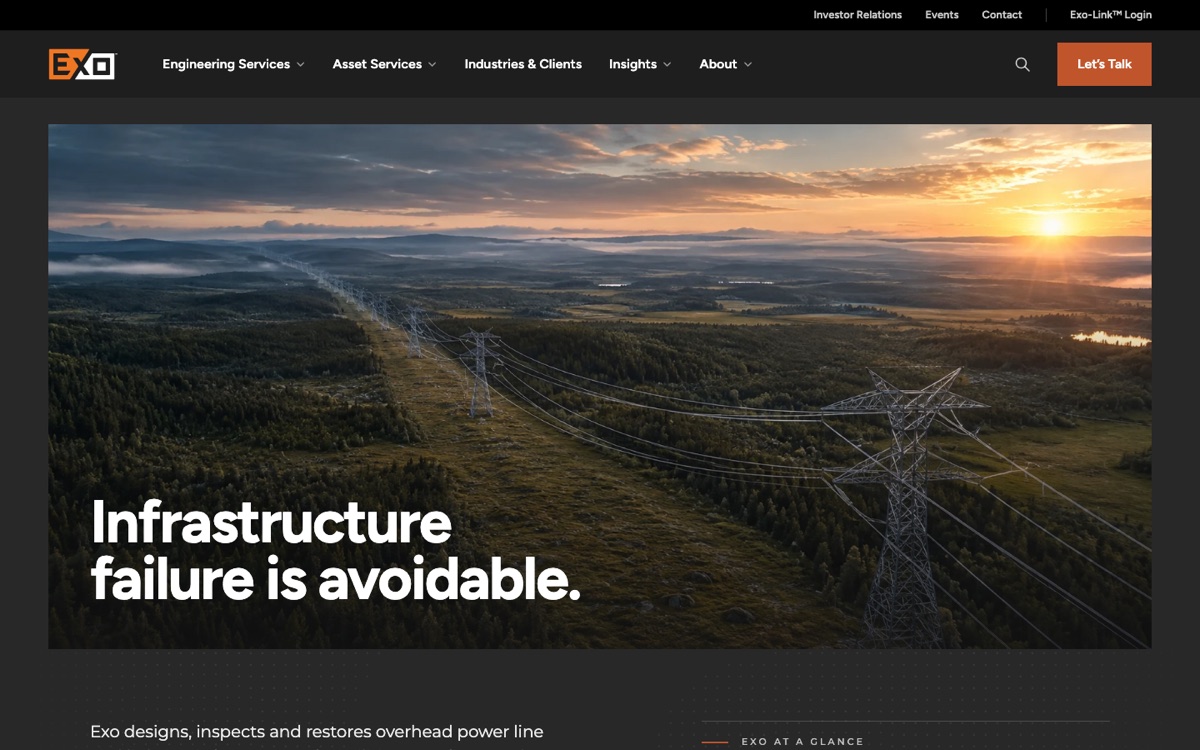Click the 'Exo designs, inspects and restores' paragraph

point(316,732)
